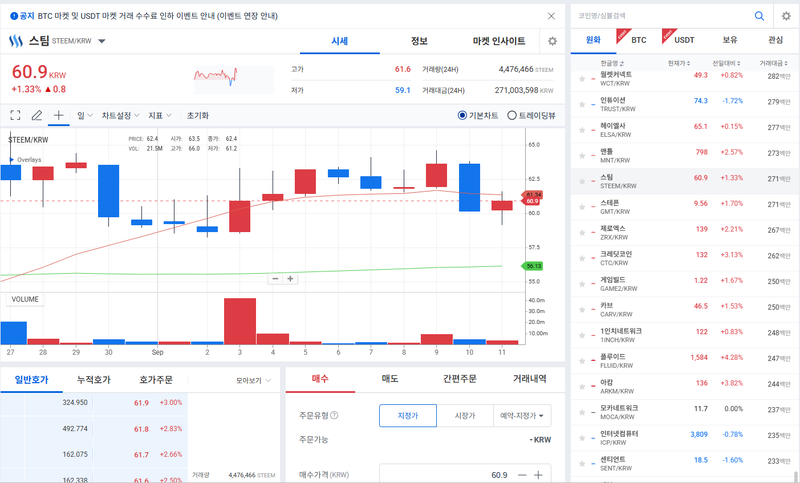Open 센티언트 SENT/KRW from the list

coord(684,464)
